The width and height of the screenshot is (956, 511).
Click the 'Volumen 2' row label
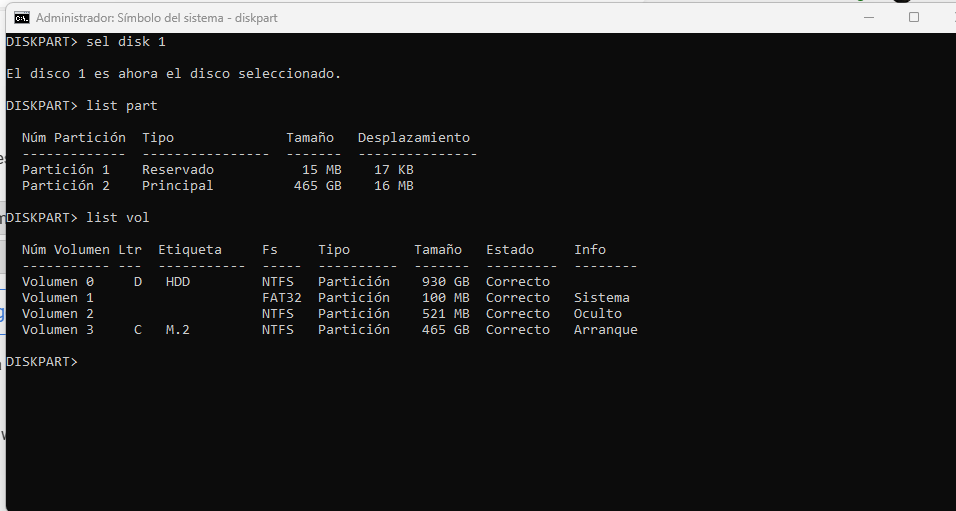point(58,313)
